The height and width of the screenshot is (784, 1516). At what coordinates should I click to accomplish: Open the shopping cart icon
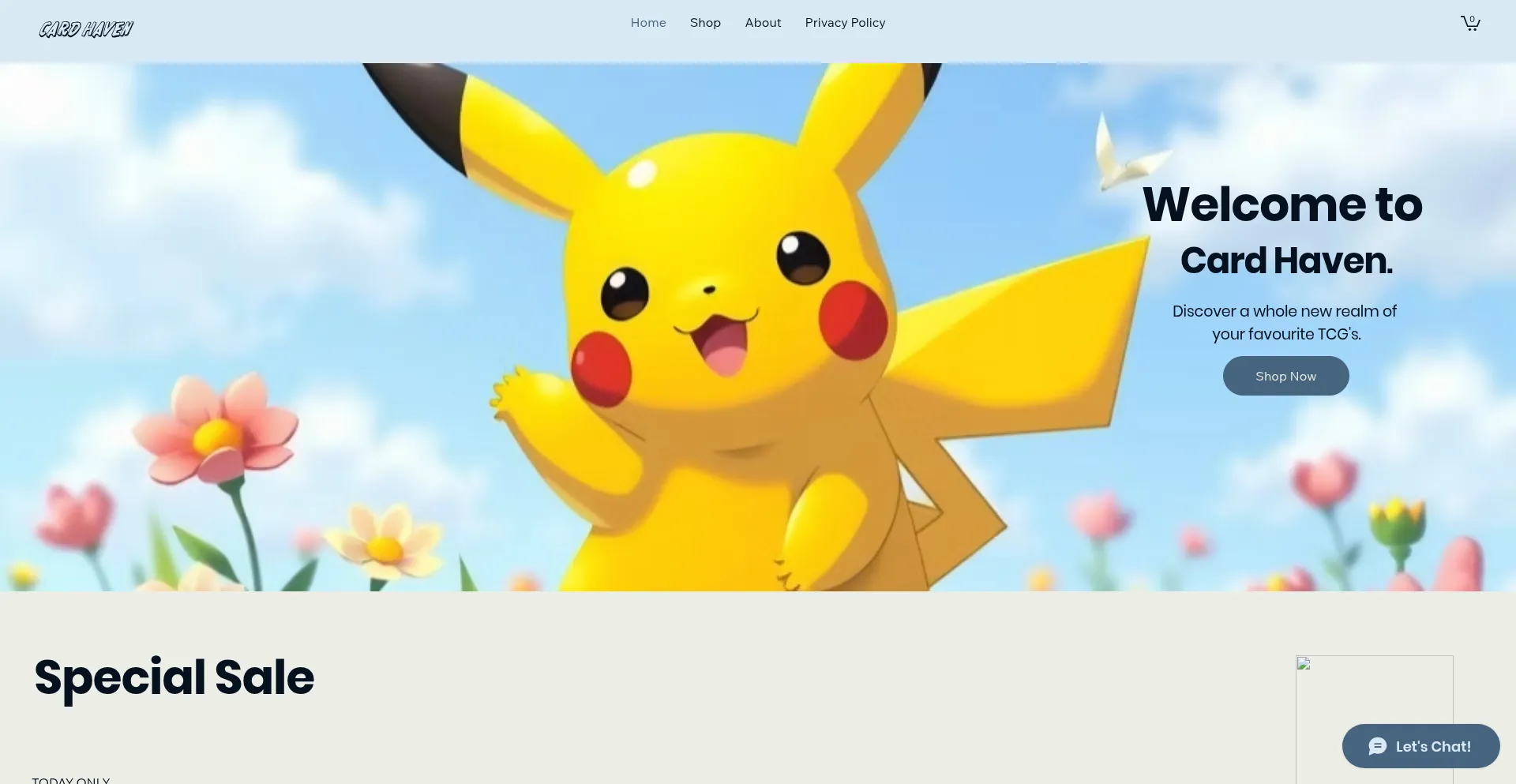pos(1469,23)
